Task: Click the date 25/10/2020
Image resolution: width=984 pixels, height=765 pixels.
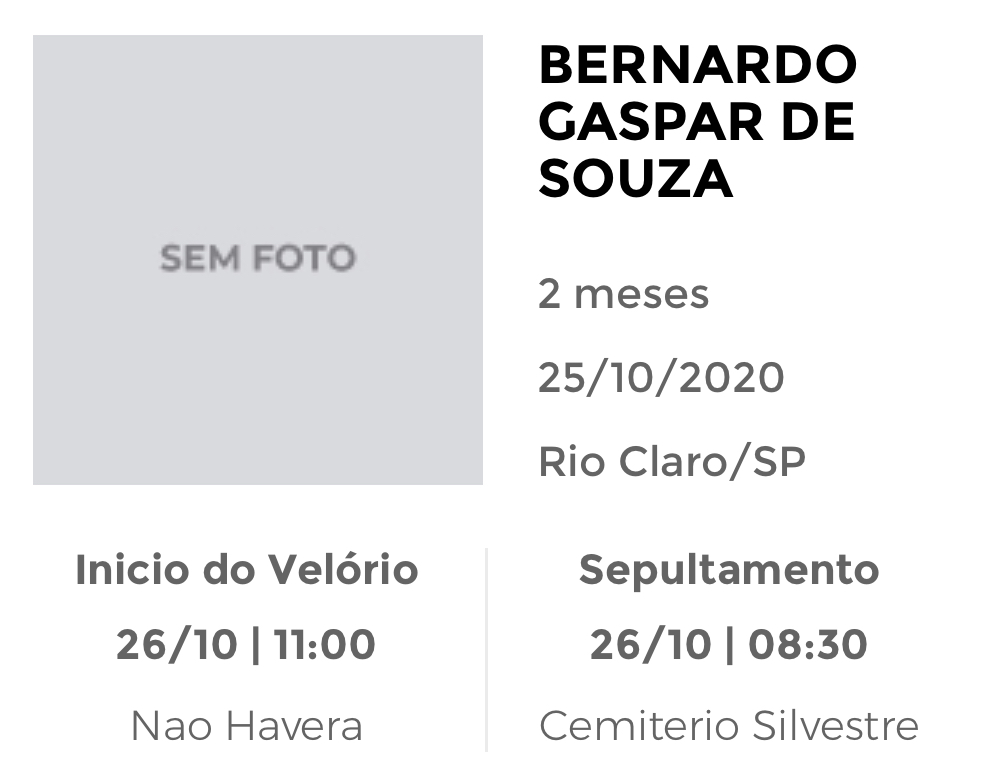Action: 661,378
